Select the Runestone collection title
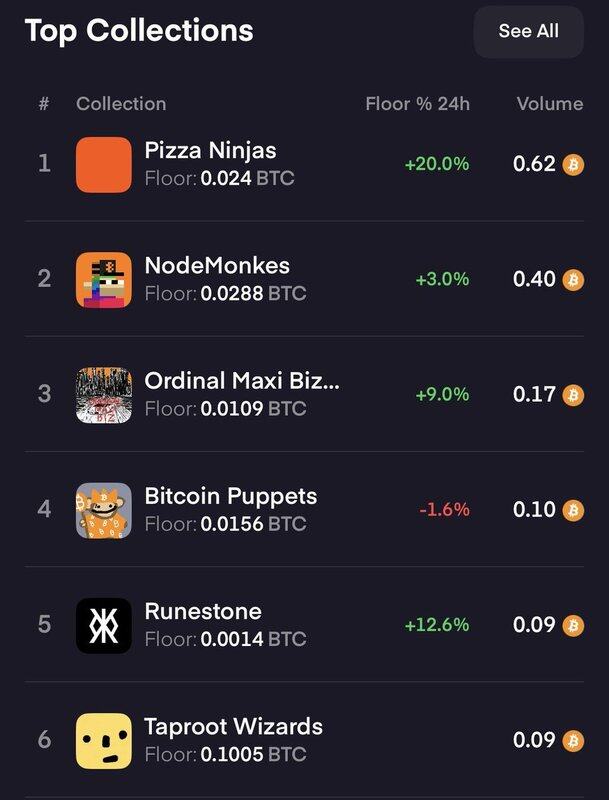The height and width of the screenshot is (800, 609). click(x=203, y=611)
